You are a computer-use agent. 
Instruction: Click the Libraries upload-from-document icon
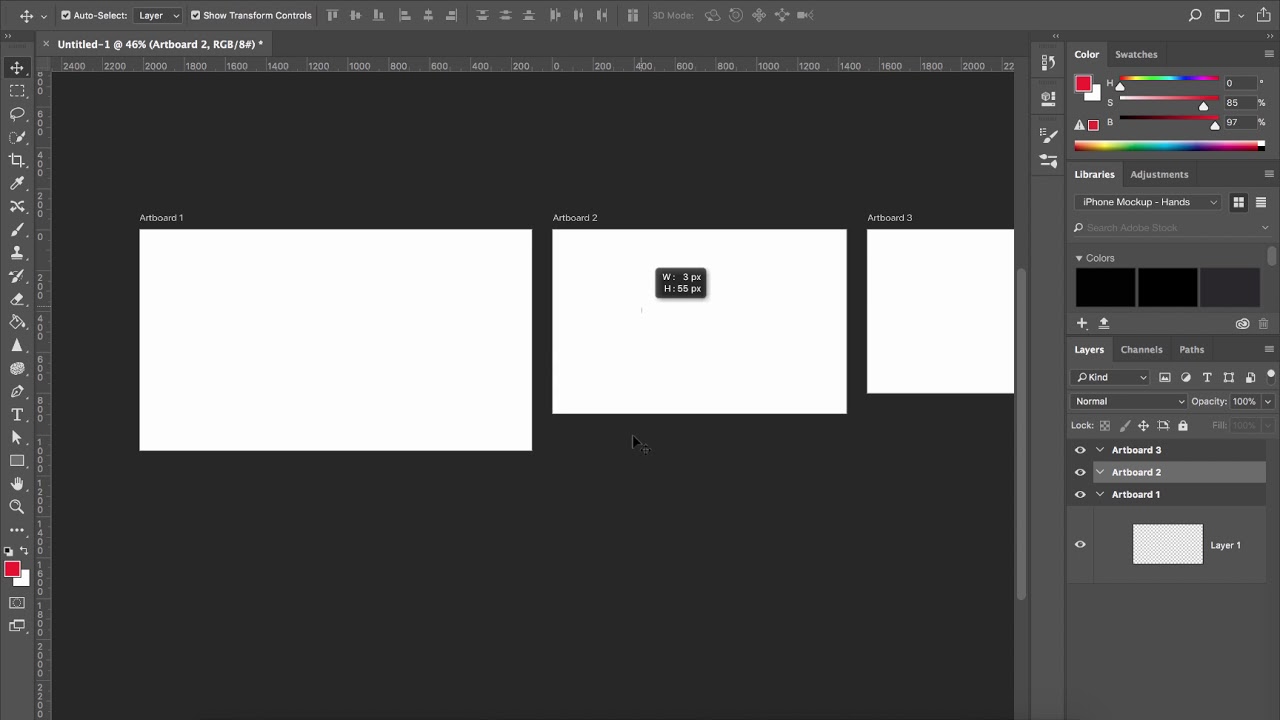(1104, 323)
